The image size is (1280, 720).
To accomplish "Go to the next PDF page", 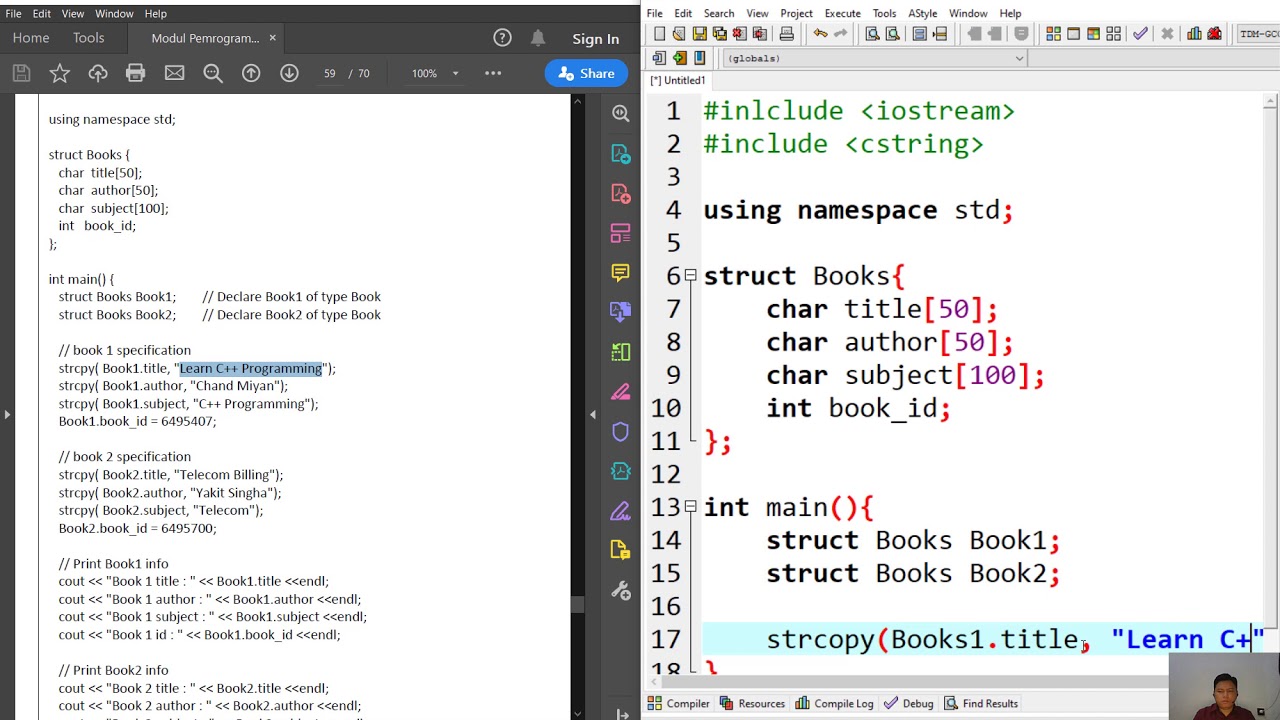I will point(289,73).
